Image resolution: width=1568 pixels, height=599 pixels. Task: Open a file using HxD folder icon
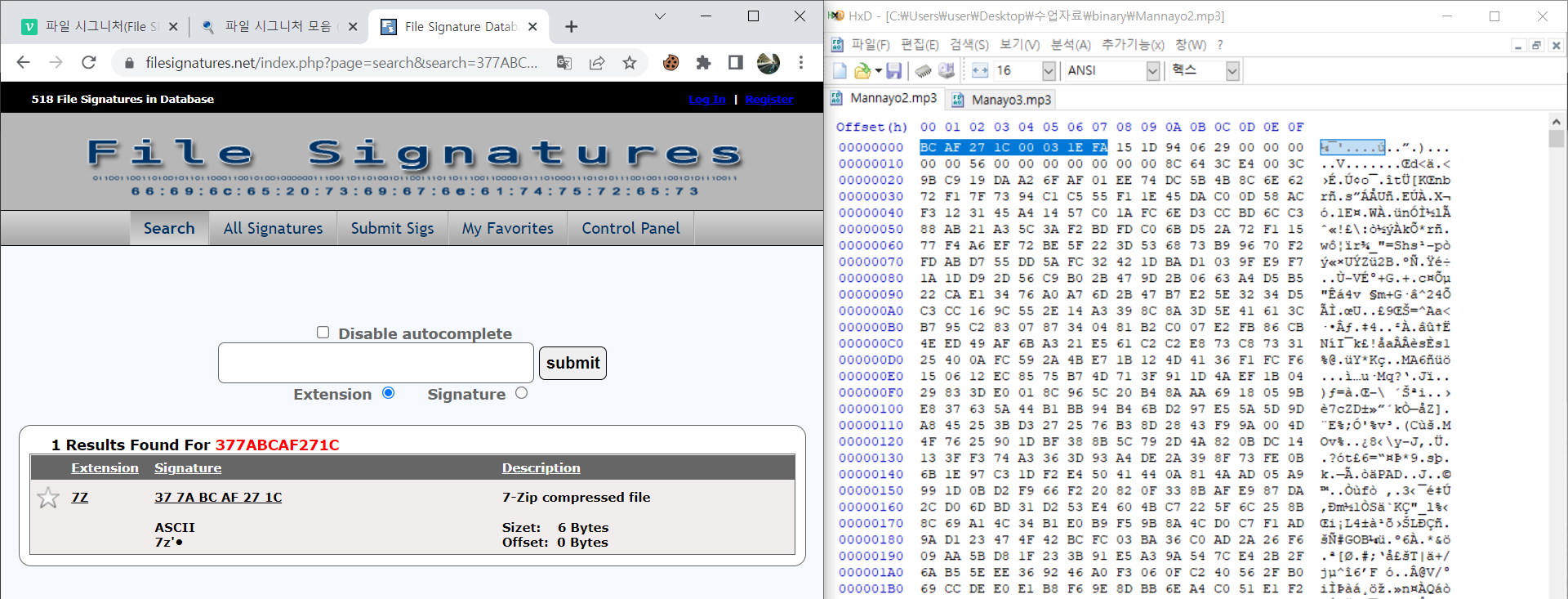click(862, 71)
